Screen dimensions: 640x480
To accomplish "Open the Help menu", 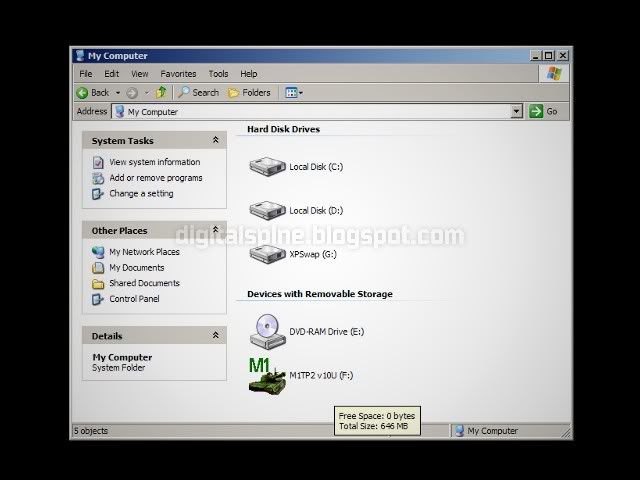I will pyautogui.click(x=249, y=74).
